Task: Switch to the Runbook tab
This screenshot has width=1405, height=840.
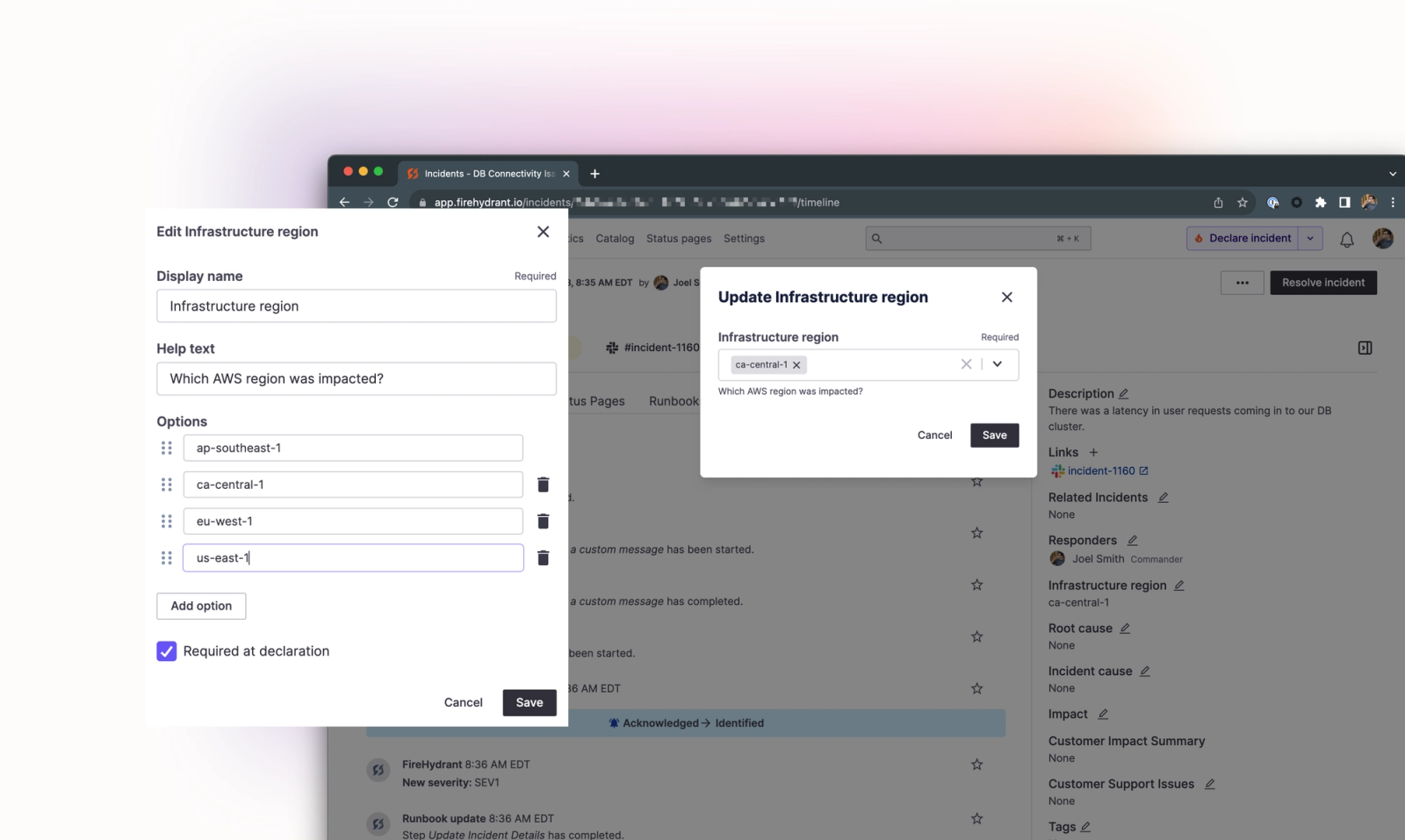Action: tap(674, 401)
